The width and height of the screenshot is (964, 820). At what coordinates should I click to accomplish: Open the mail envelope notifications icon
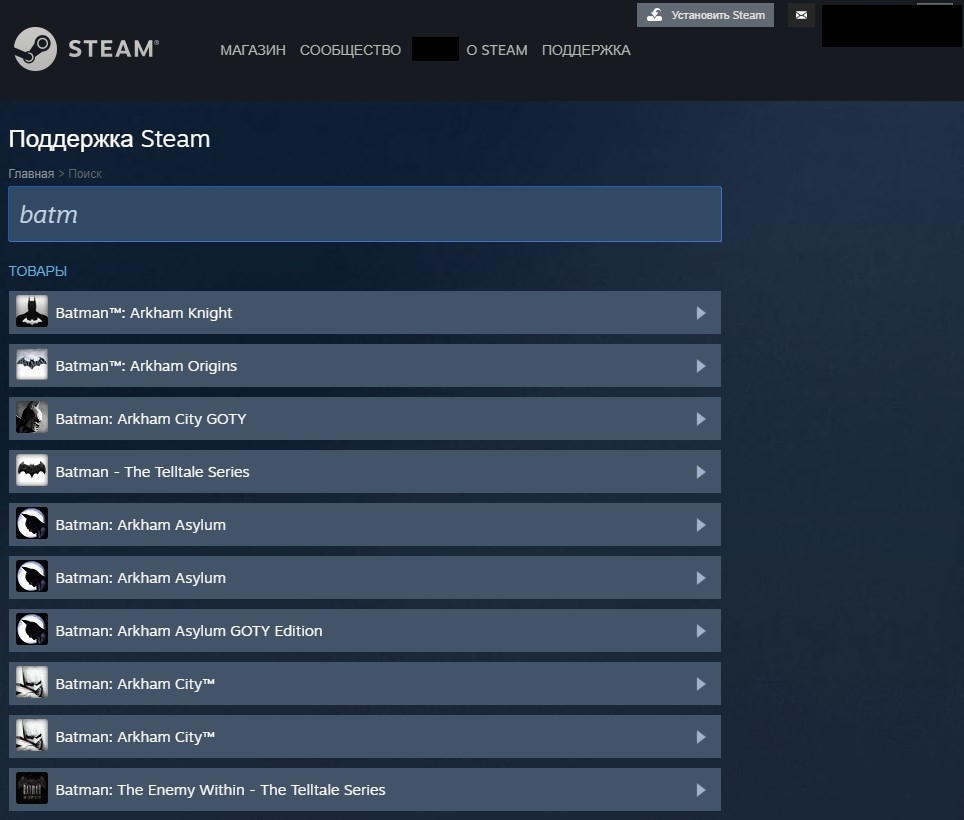click(801, 15)
